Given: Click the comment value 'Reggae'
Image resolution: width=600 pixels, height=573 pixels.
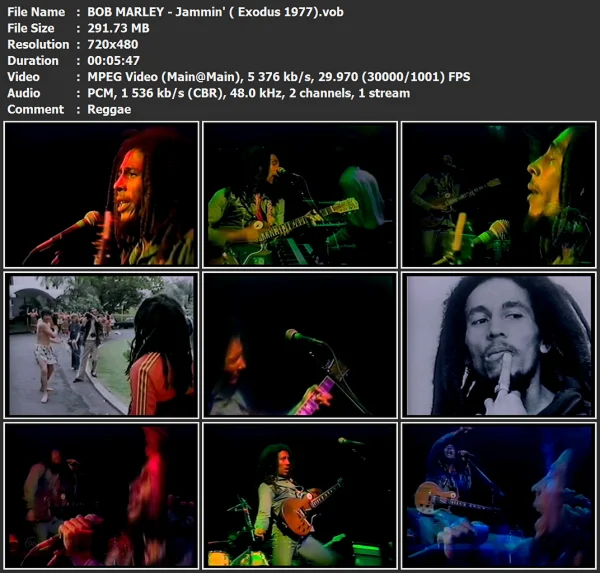Looking at the screenshot, I should [x=109, y=109].
